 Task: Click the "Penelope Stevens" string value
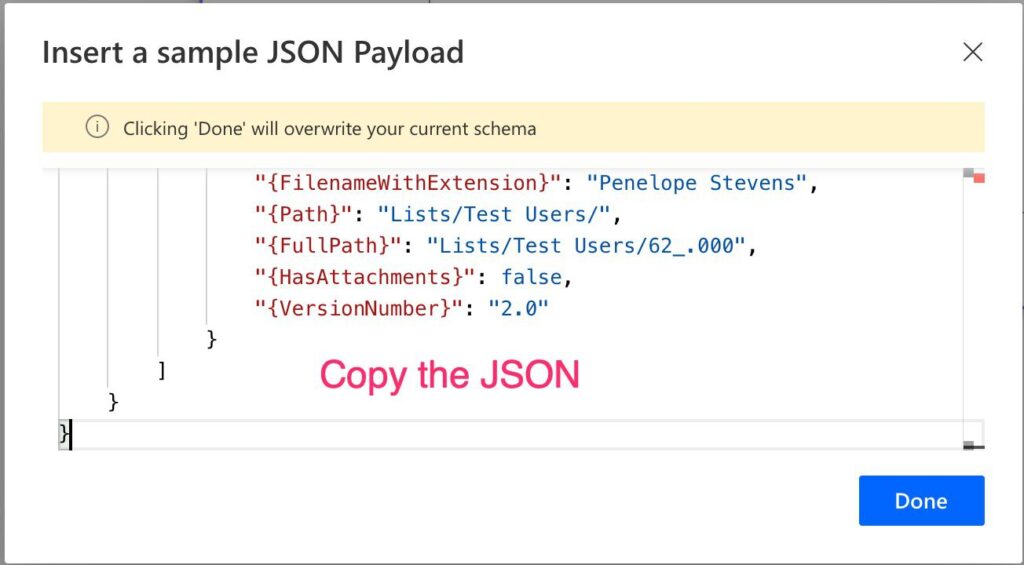click(697, 183)
